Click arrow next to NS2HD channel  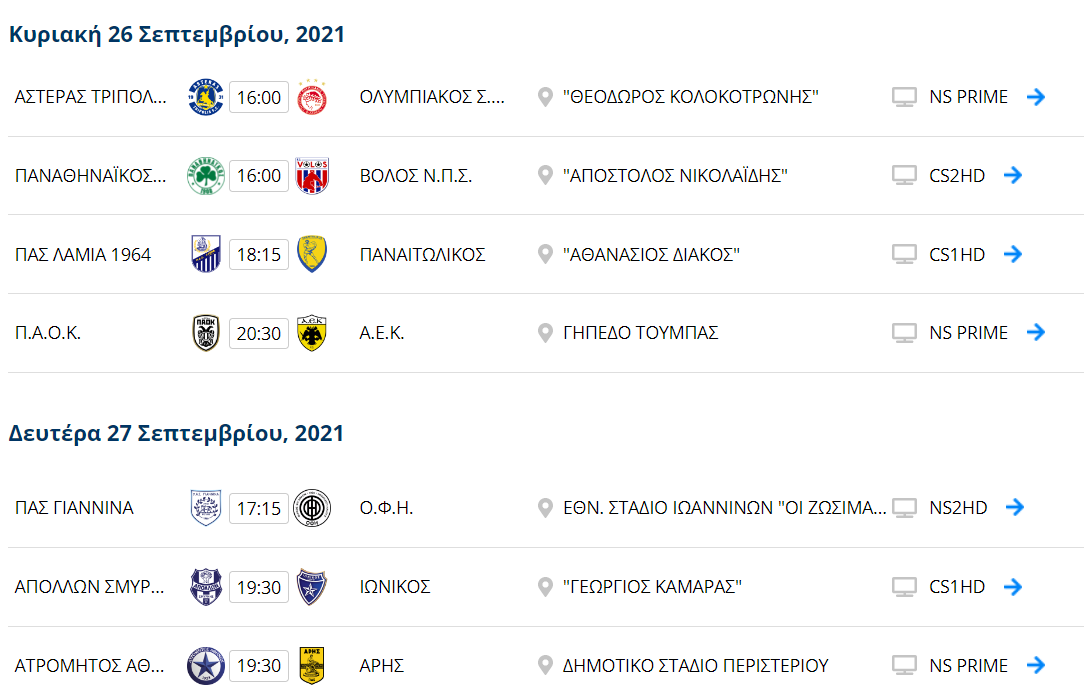click(x=1015, y=508)
